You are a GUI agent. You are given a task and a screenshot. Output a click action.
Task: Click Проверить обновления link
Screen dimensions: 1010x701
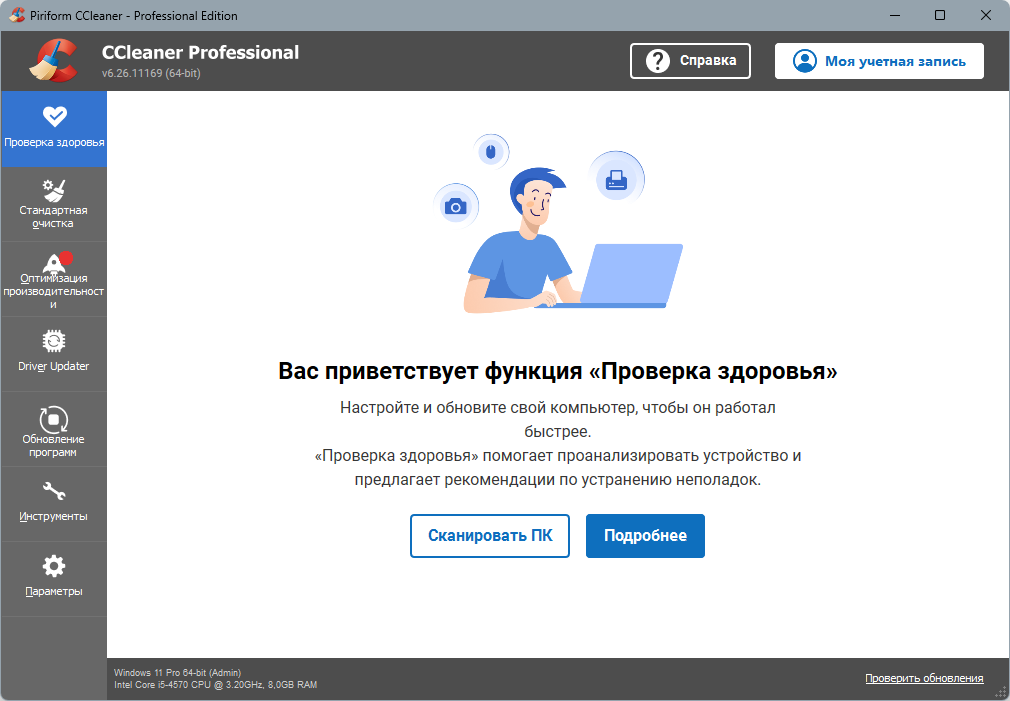pyautogui.click(x=924, y=678)
